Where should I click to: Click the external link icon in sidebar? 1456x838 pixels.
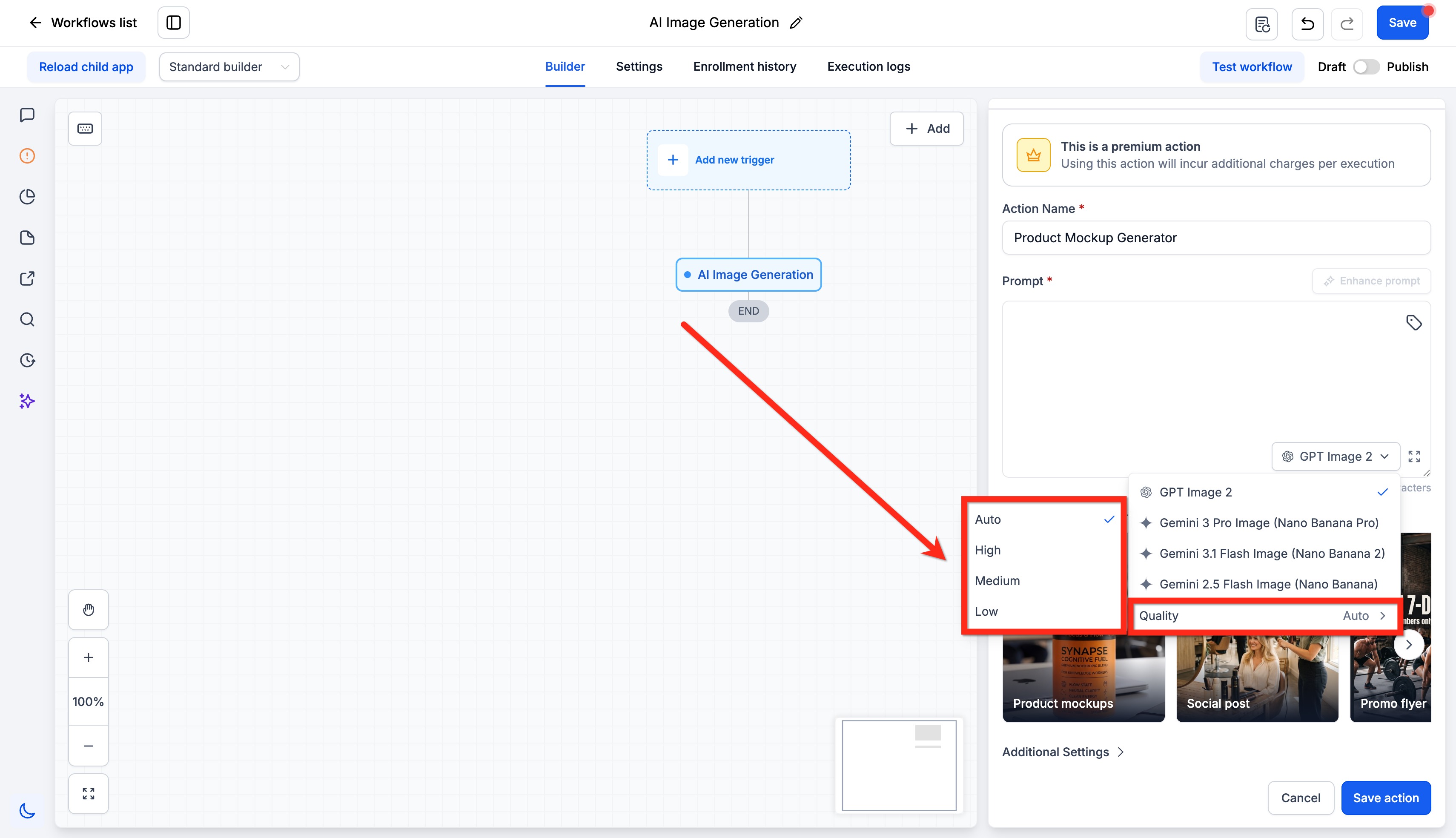(27, 278)
